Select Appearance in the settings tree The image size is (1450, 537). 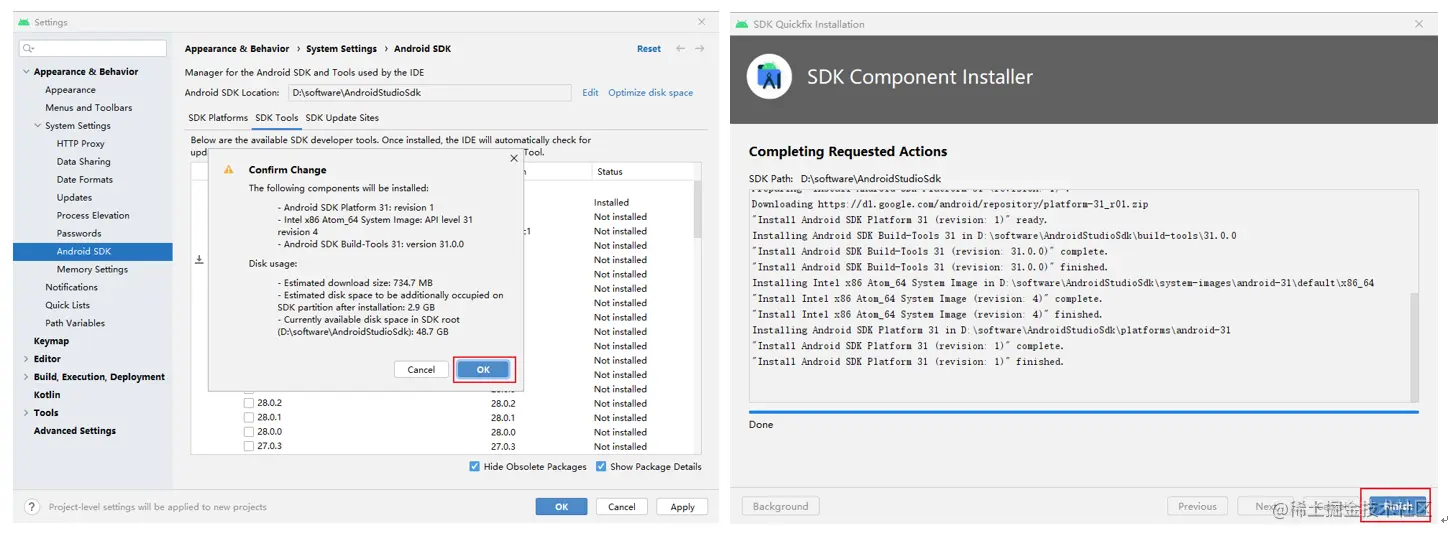[70, 90]
